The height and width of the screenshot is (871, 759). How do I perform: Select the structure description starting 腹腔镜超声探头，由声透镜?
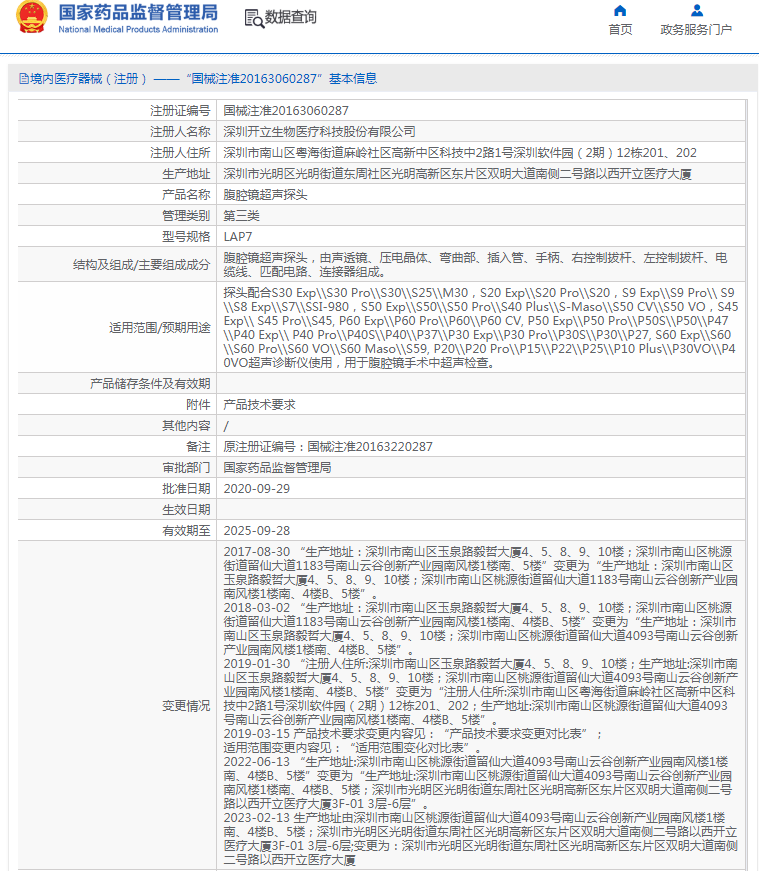475,264
